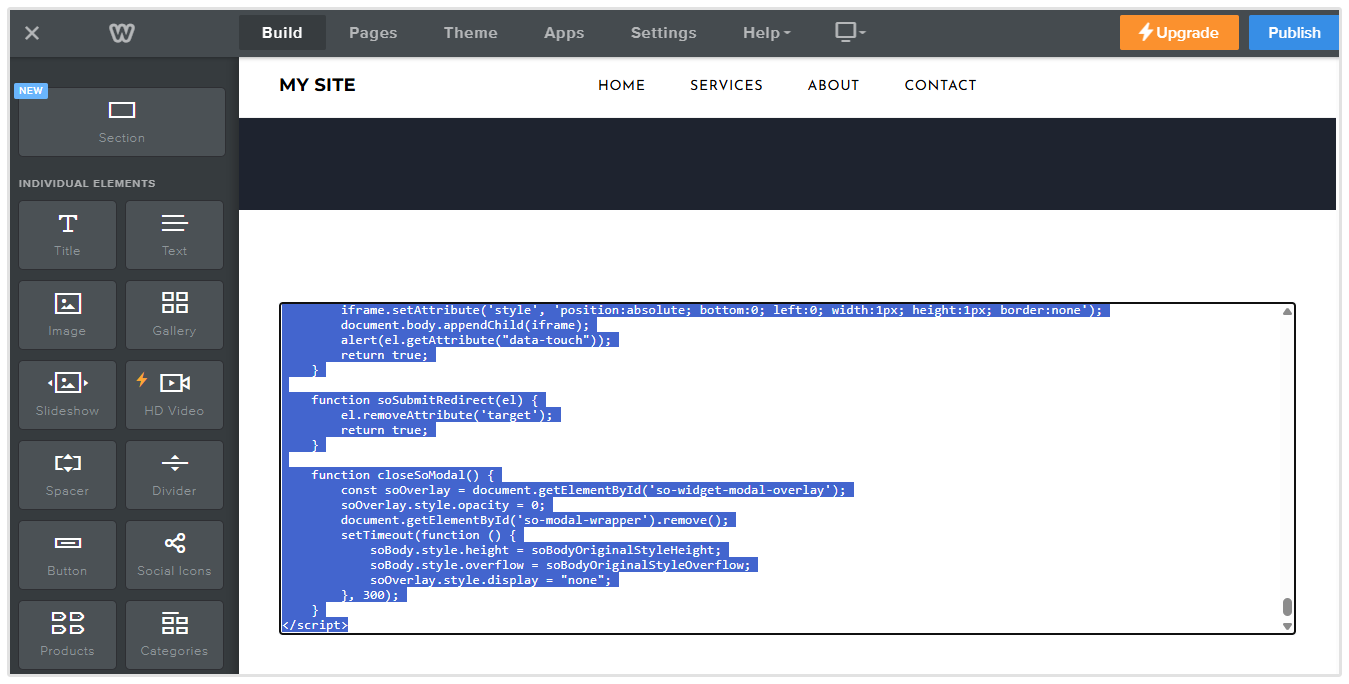
Task: Select the Divider element
Action: coord(174,474)
